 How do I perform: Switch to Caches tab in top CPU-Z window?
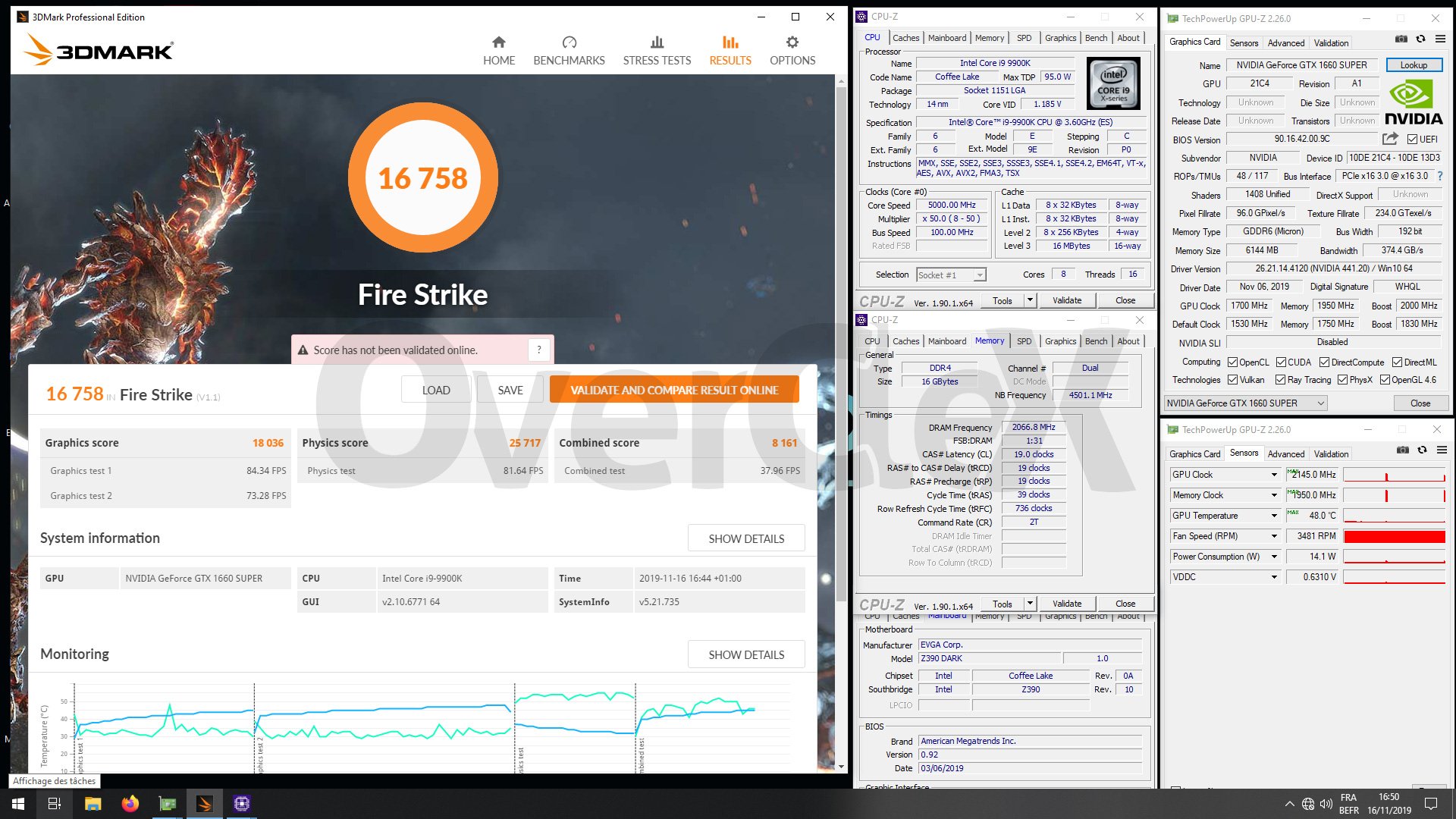coord(905,38)
